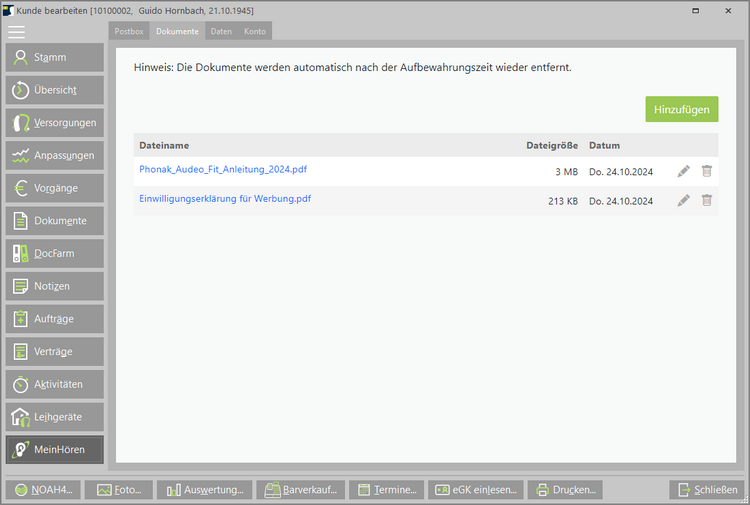Sort by Dateigröße column header
Screen dimensions: 750x505
pyautogui.click(x=552, y=146)
